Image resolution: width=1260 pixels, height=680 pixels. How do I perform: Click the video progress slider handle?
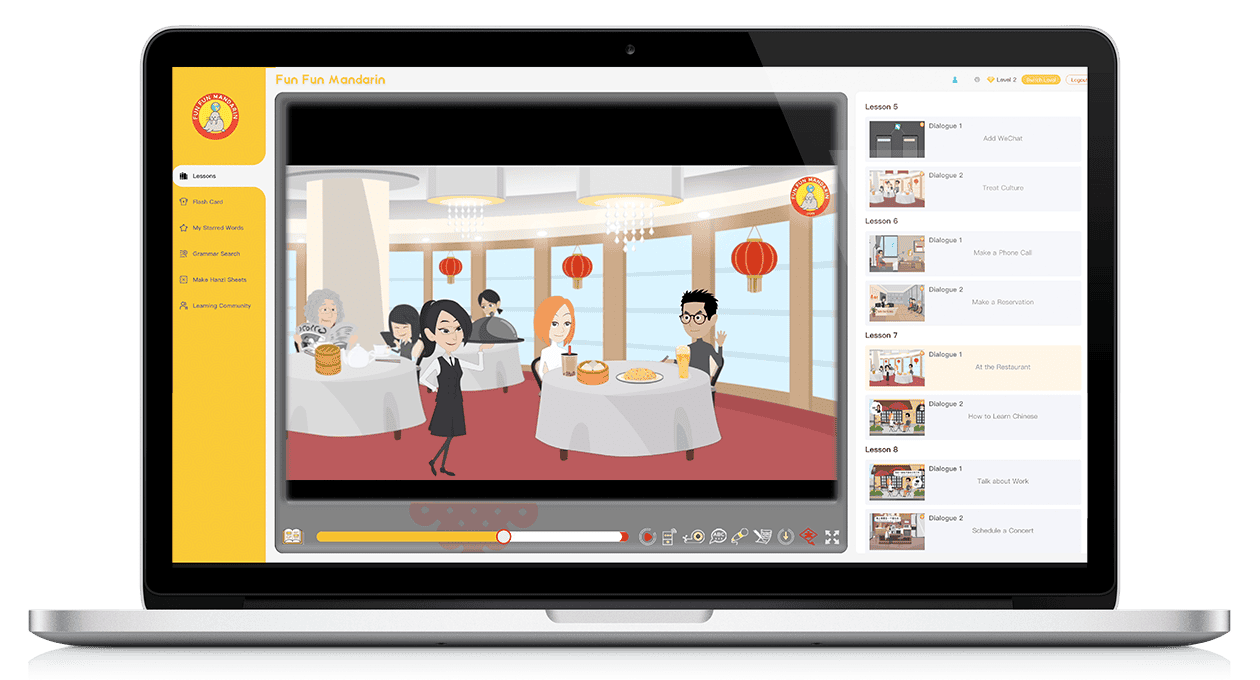tap(504, 537)
